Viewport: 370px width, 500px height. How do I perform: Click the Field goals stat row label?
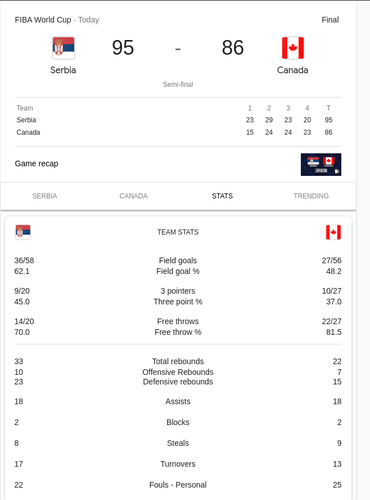(x=178, y=260)
